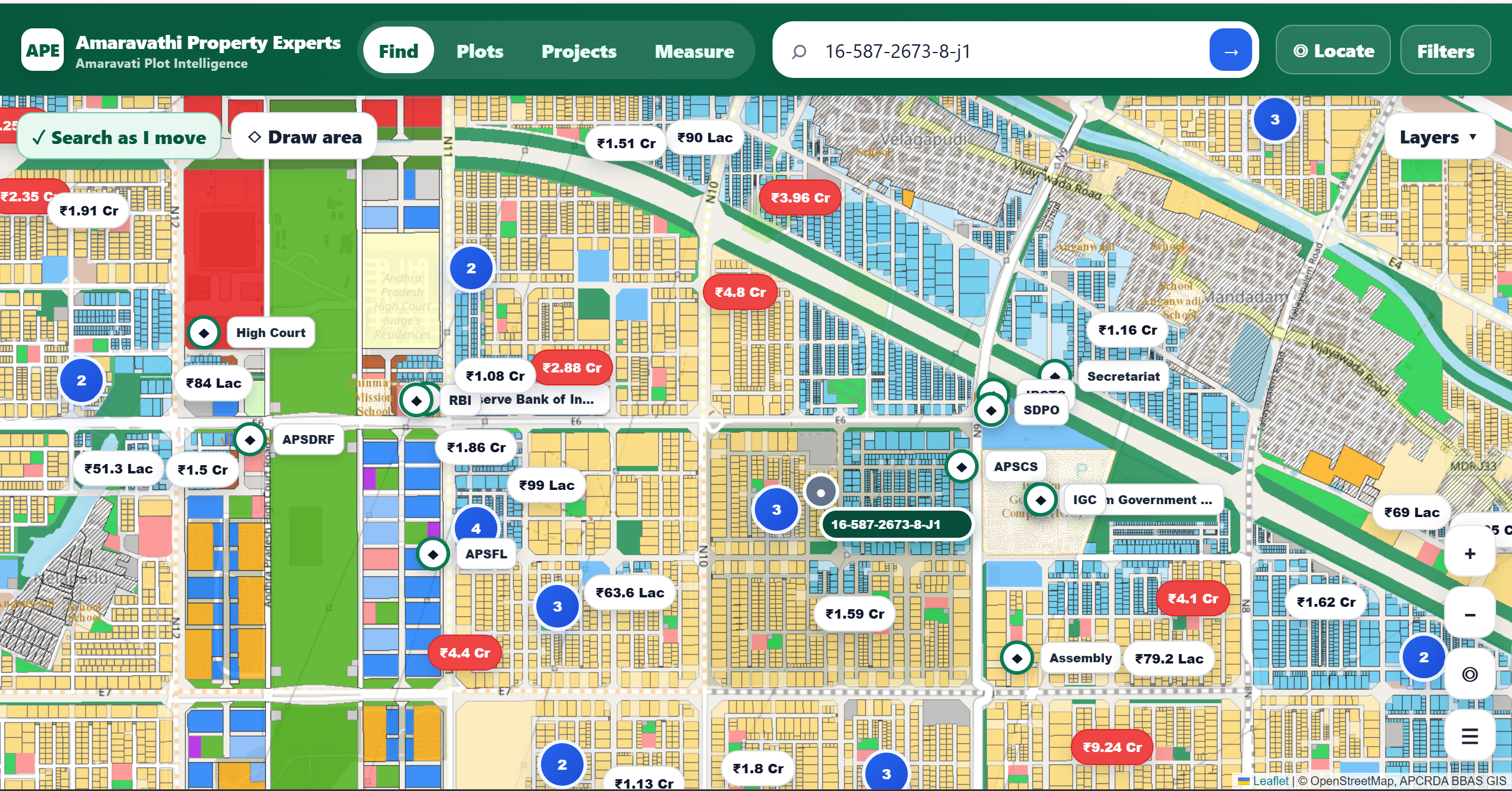Viewport: 1512px width, 791px height.
Task: Click the Assembly diamond marker
Action: click(x=1017, y=658)
